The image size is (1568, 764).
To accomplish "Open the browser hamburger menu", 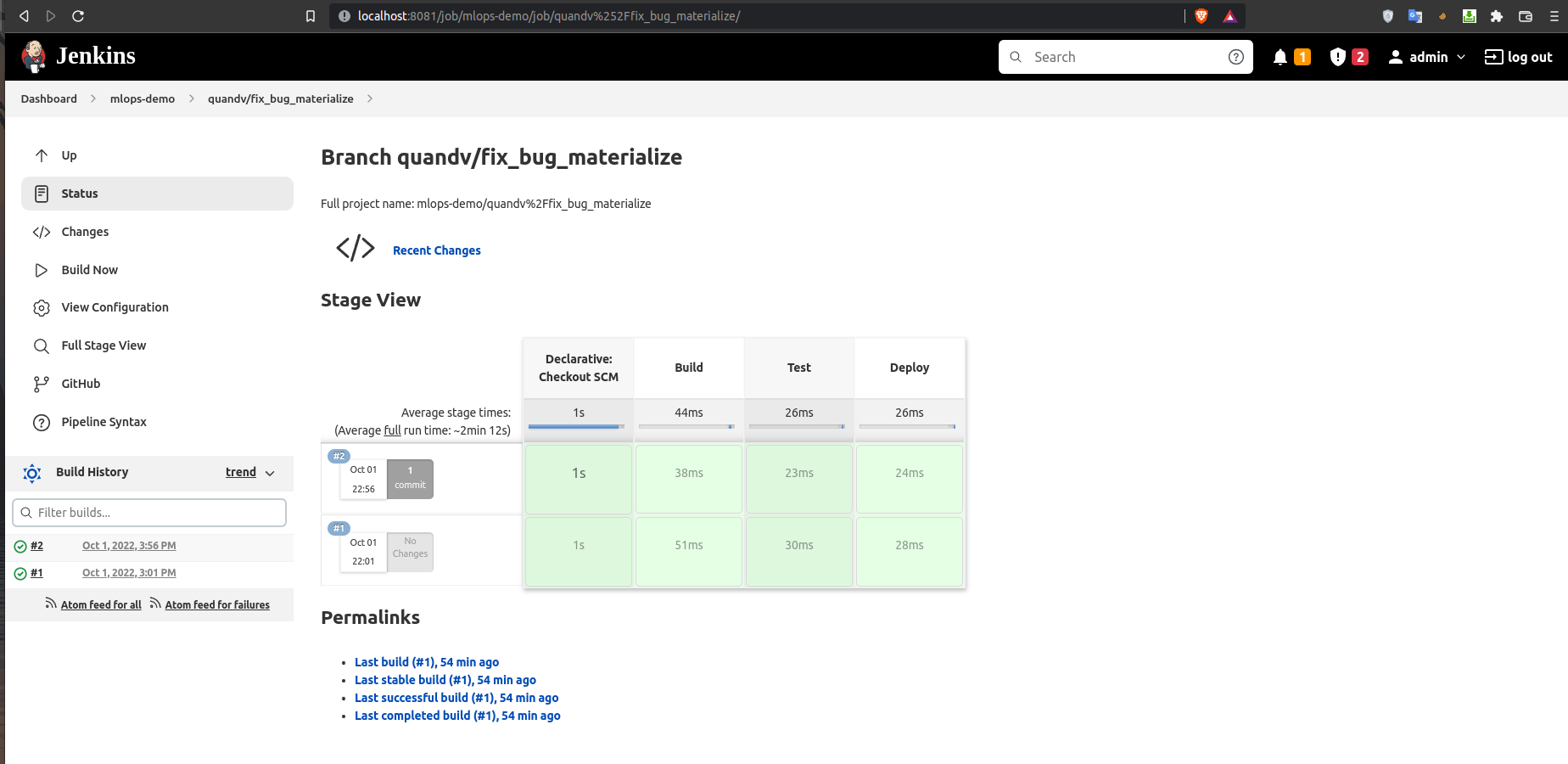I will (1554, 15).
